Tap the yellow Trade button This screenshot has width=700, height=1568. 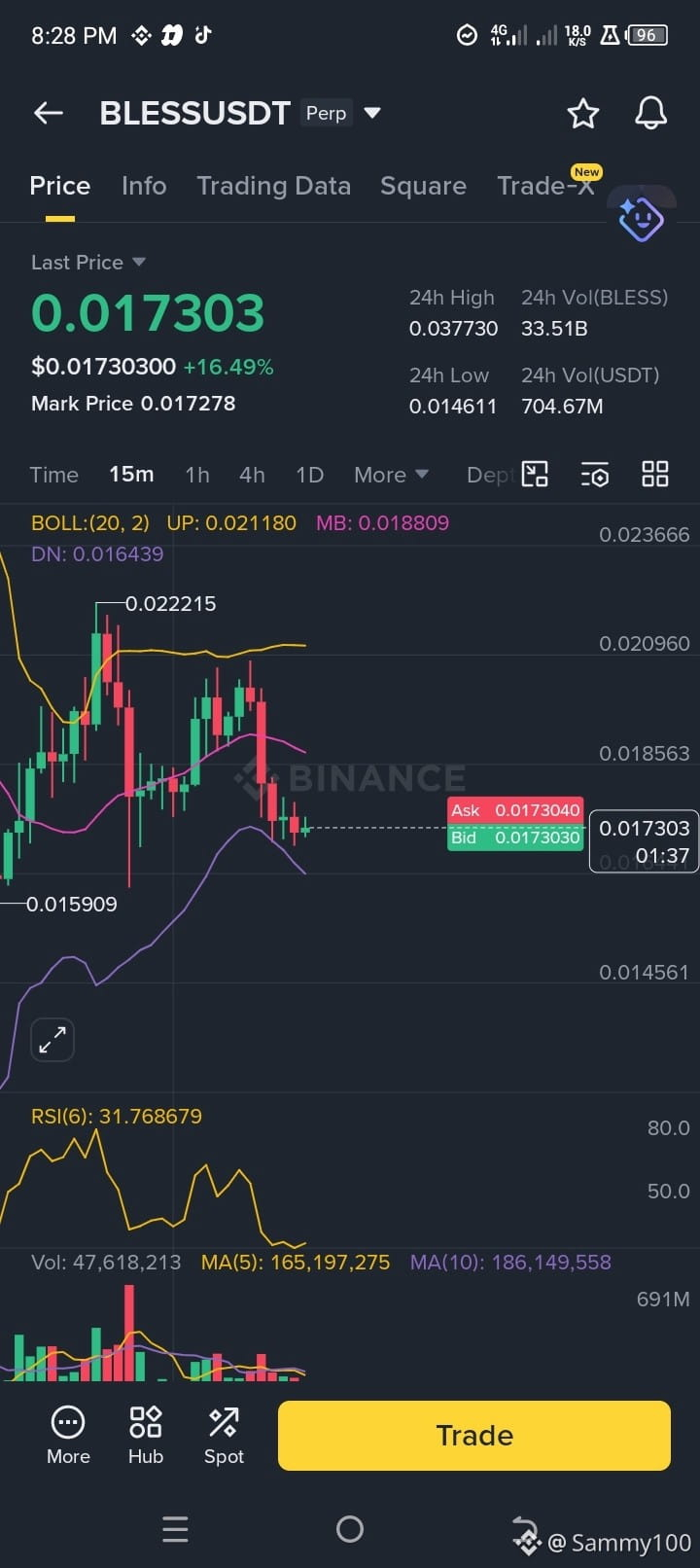click(x=474, y=1436)
